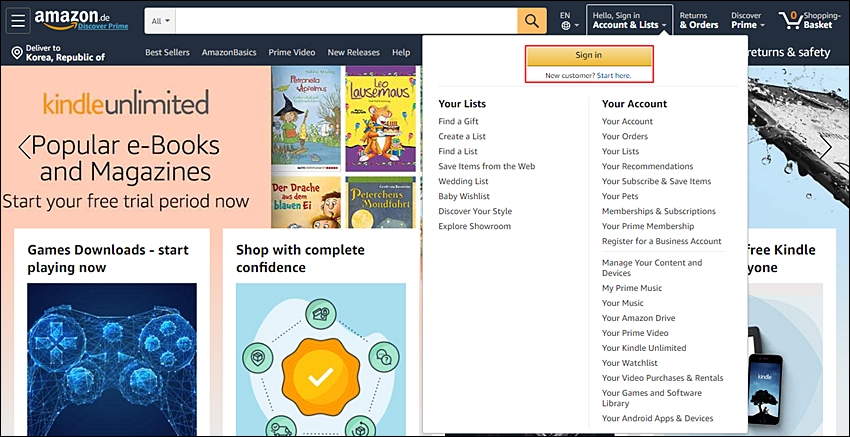The image size is (850, 437).
Task: Open Your Pets
Action: [620, 196]
